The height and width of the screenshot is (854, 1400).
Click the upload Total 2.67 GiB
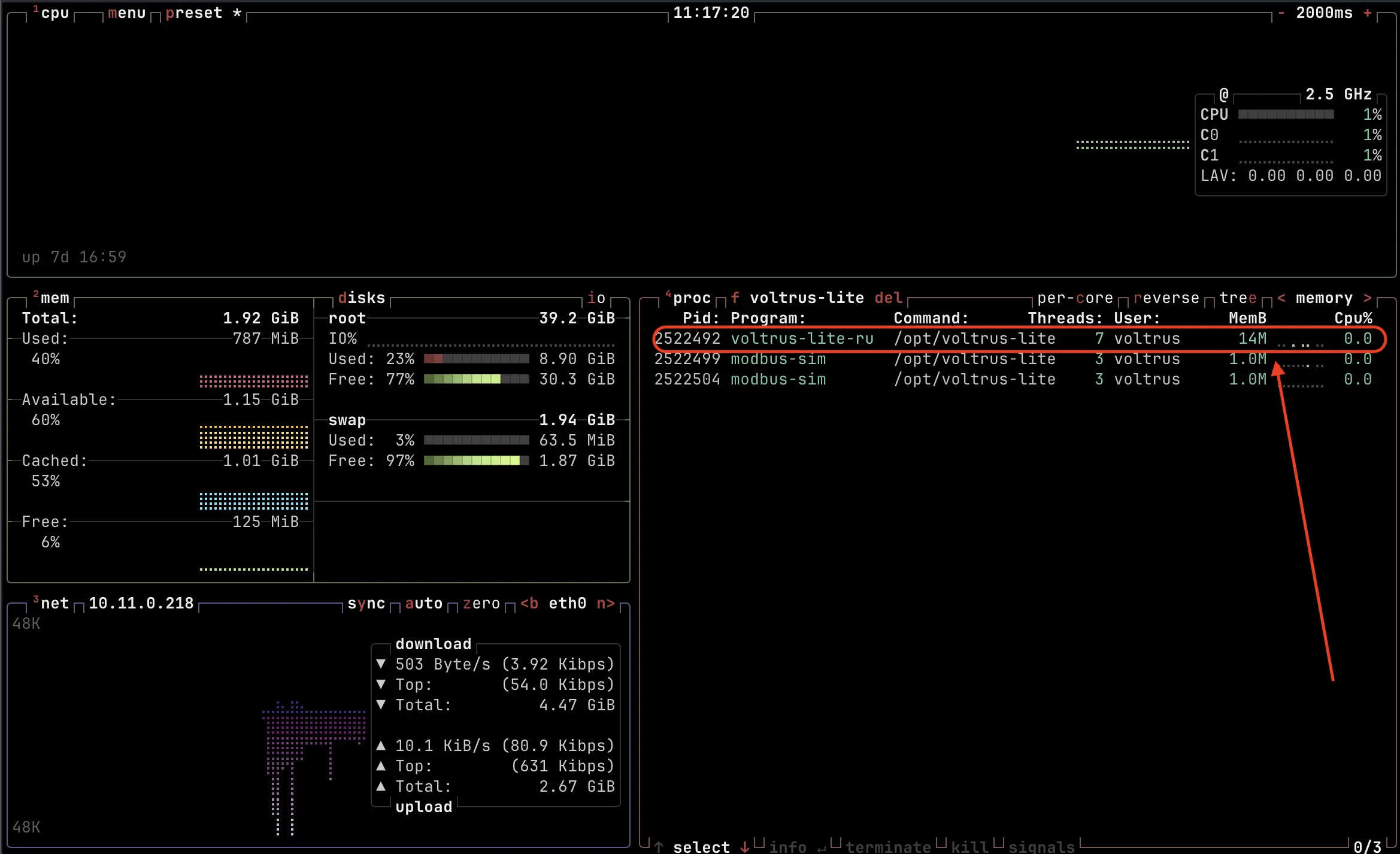pyautogui.click(x=577, y=786)
